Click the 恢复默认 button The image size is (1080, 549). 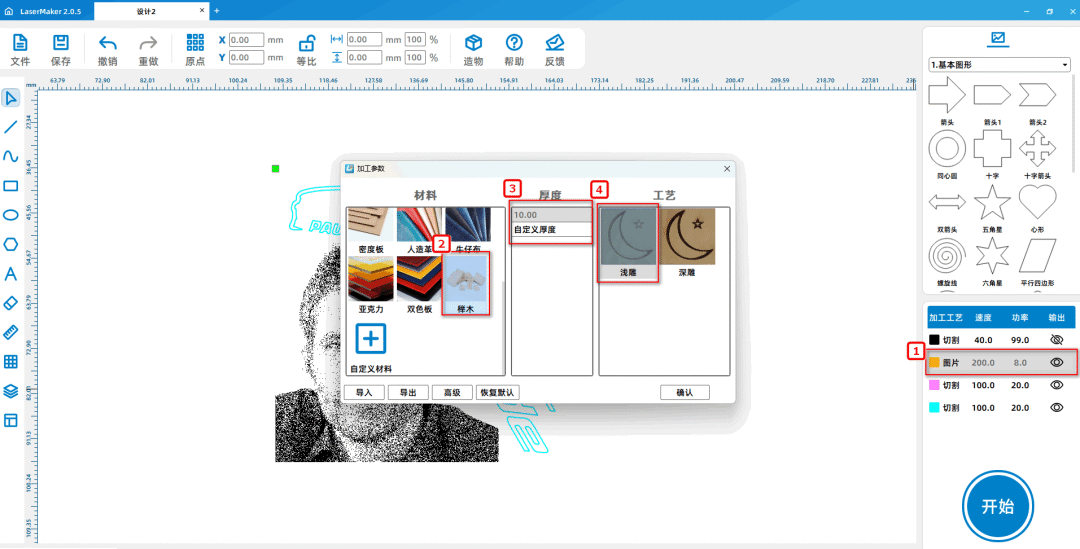point(497,392)
